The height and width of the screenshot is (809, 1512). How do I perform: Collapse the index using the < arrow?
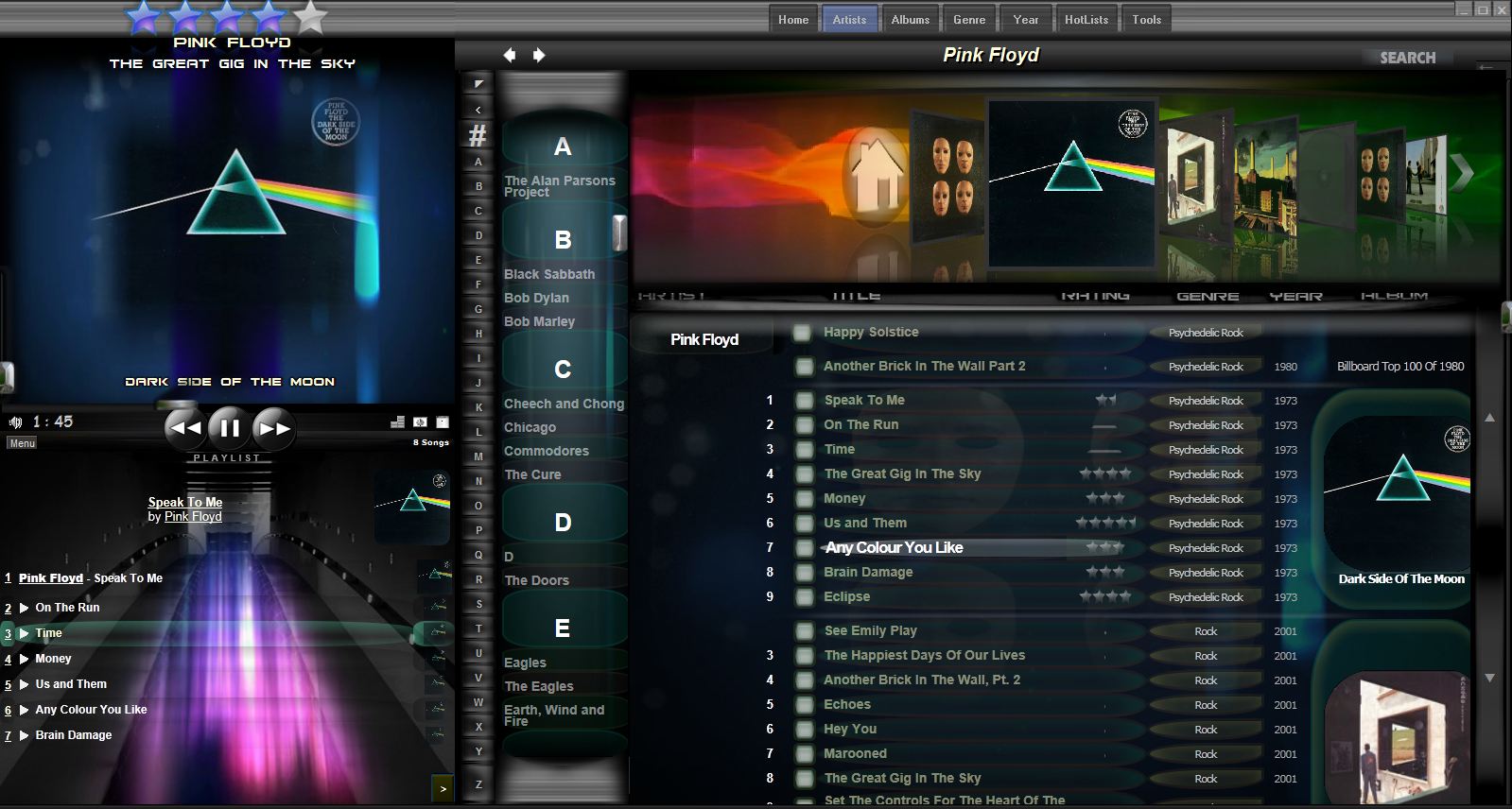pyautogui.click(x=478, y=110)
